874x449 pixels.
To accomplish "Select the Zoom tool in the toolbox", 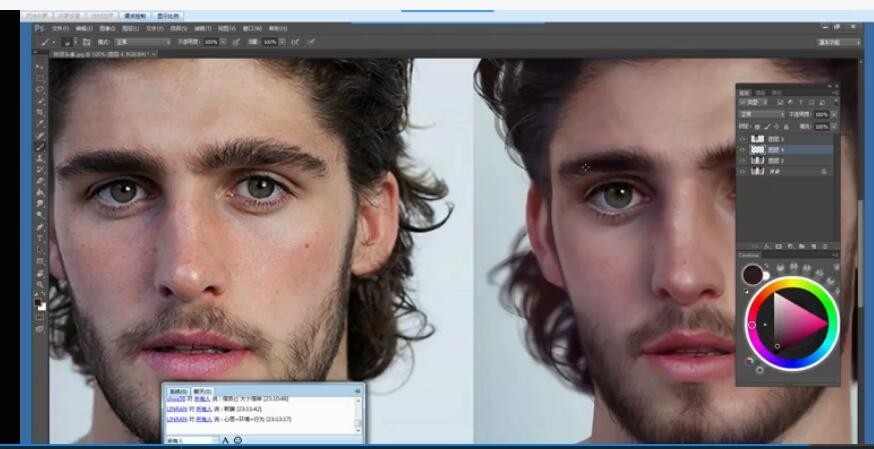I will [40, 284].
